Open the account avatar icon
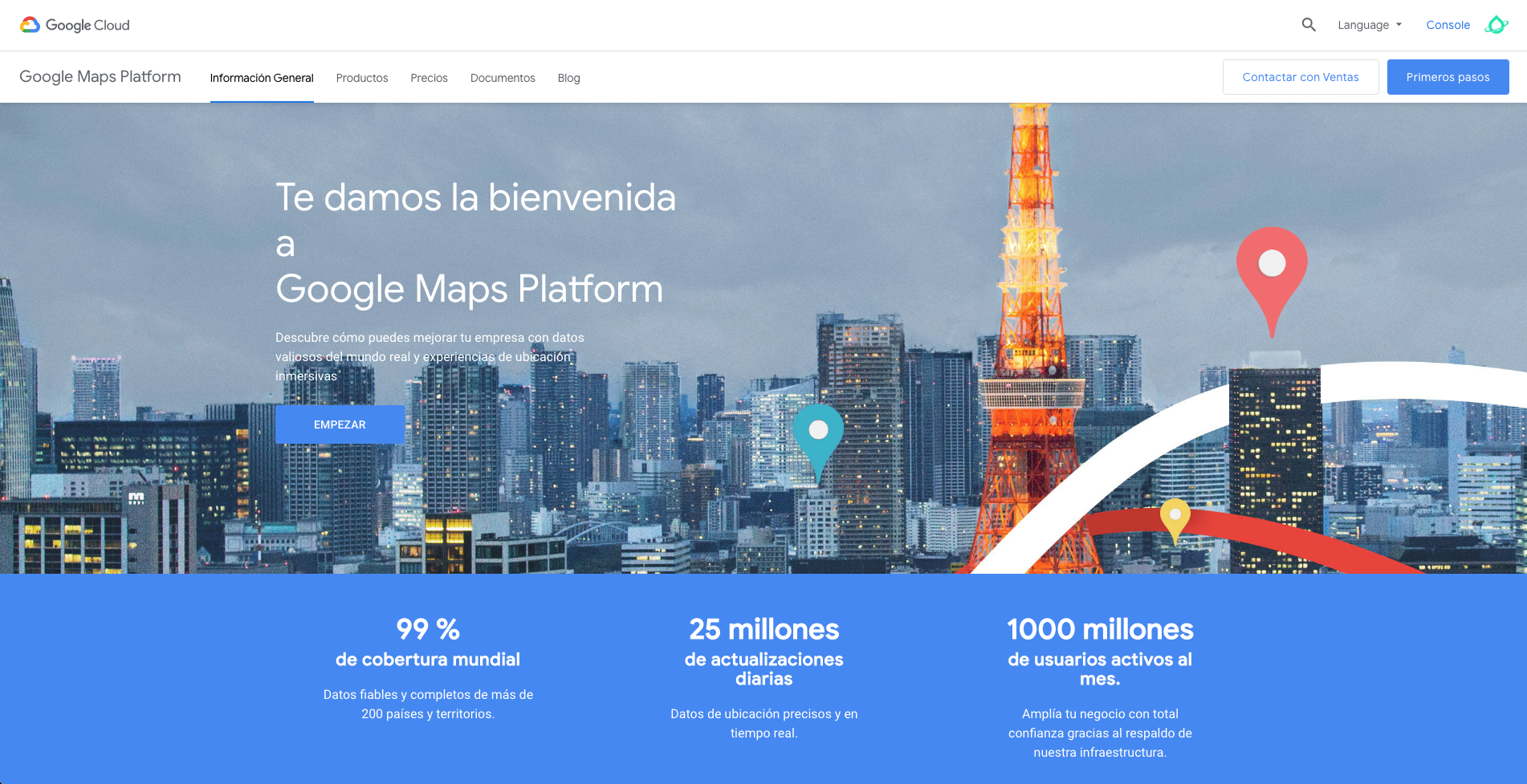This screenshot has height=784, width=1527. pos(1496,25)
